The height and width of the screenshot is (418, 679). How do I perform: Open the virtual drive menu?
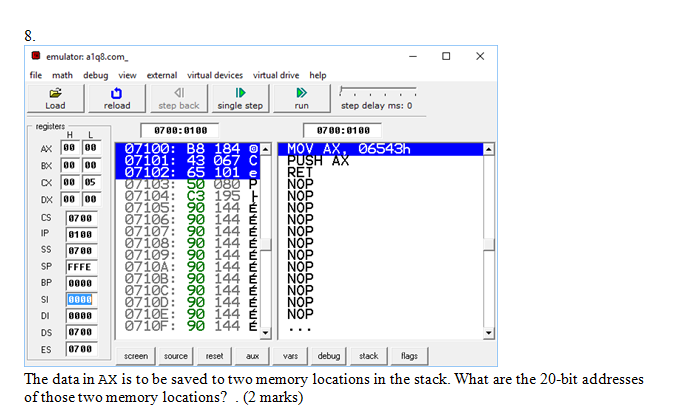(276, 75)
